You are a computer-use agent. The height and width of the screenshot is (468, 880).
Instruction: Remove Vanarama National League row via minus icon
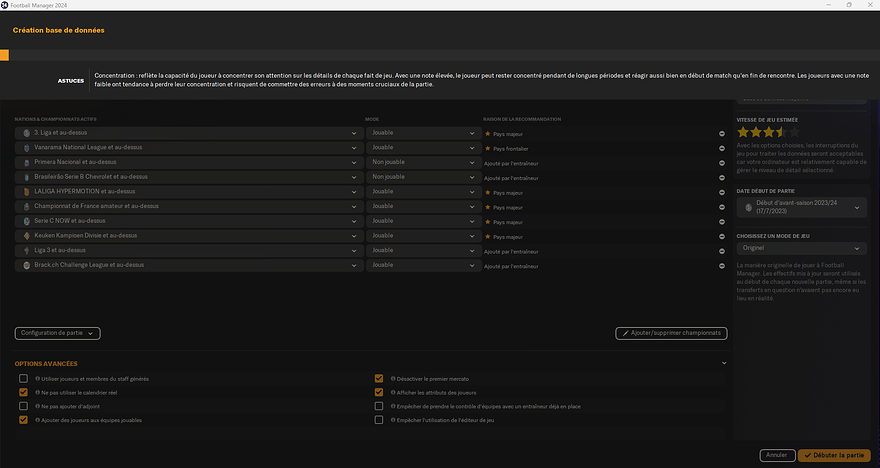point(722,148)
